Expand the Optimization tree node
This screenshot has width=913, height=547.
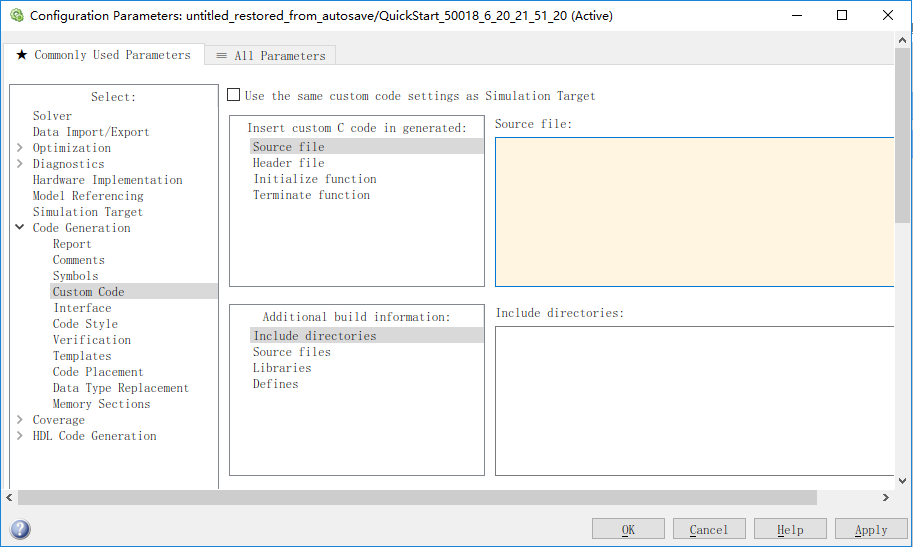click(20, 147)
